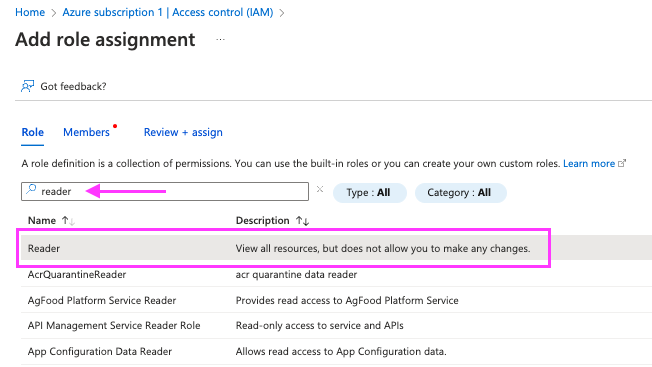
Task: Click 'Allows read access to App Configuration data.'
Action: (x=341, y=351)
